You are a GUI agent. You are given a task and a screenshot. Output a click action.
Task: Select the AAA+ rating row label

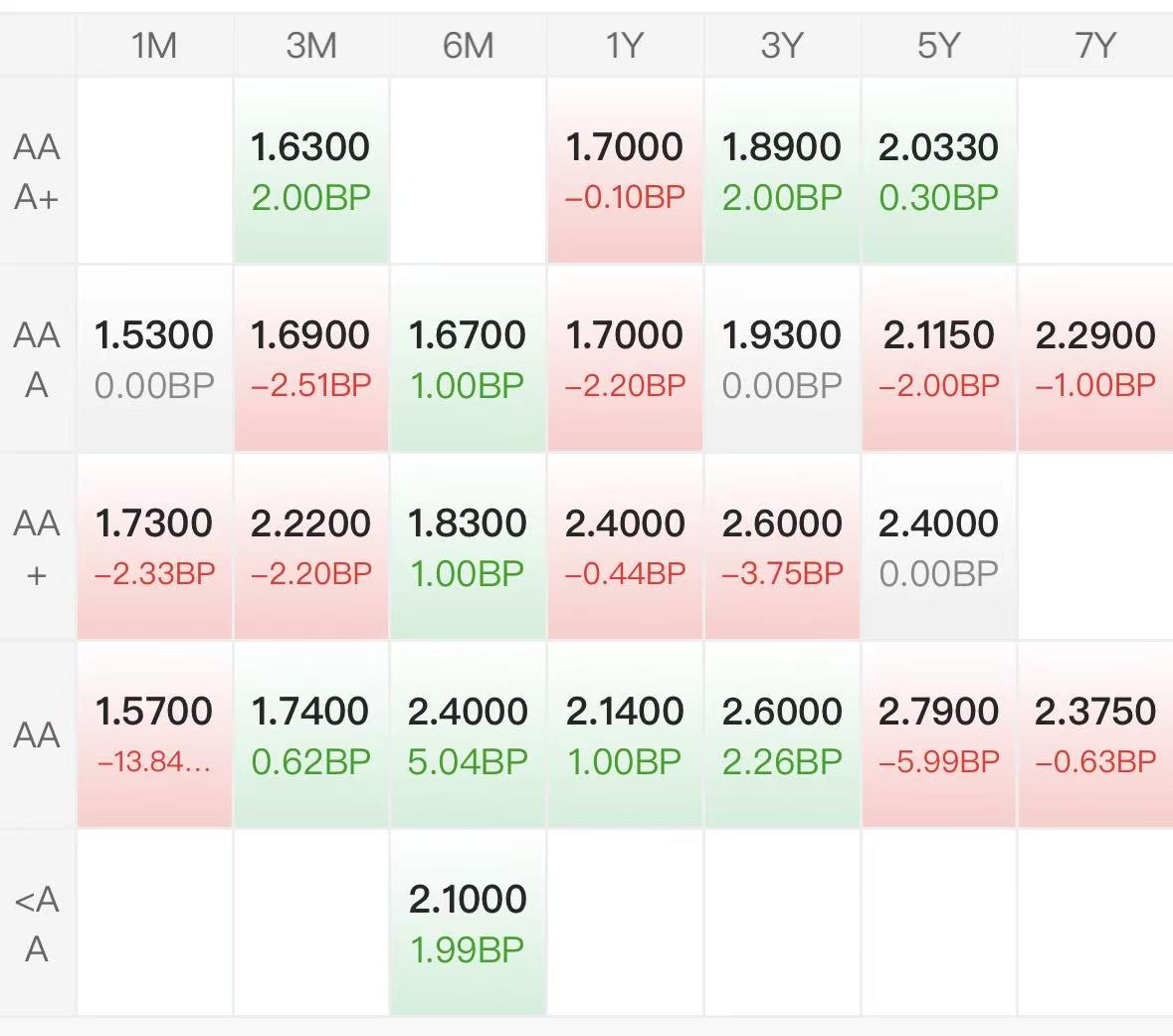(x=37, y=171)
